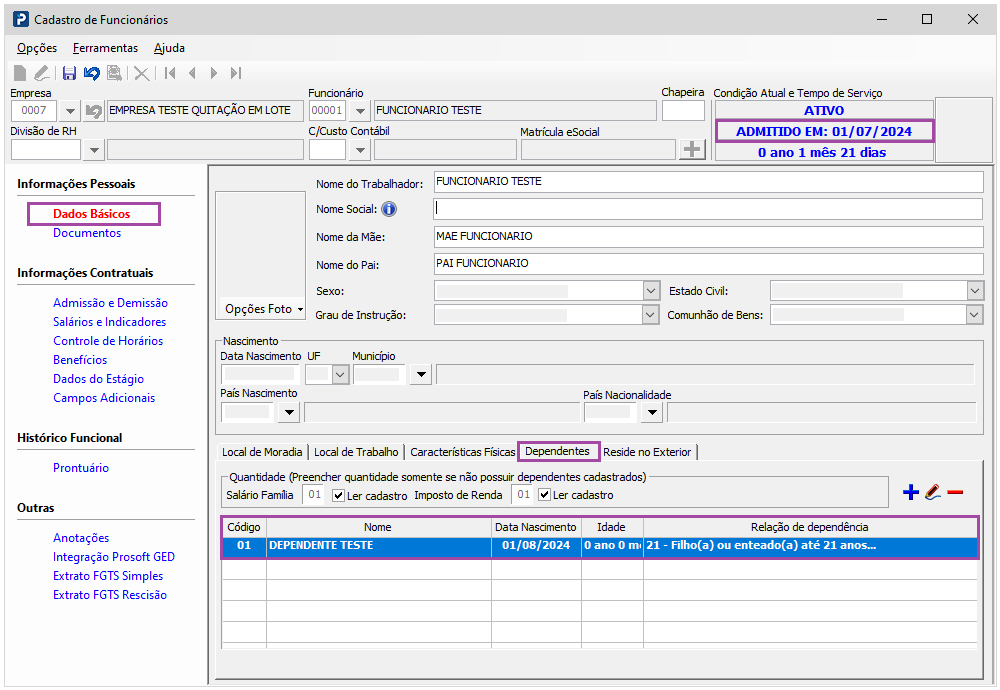Go to first record toolbar arrow
The height and width of the screenshot is (690, 1000).
170,73
